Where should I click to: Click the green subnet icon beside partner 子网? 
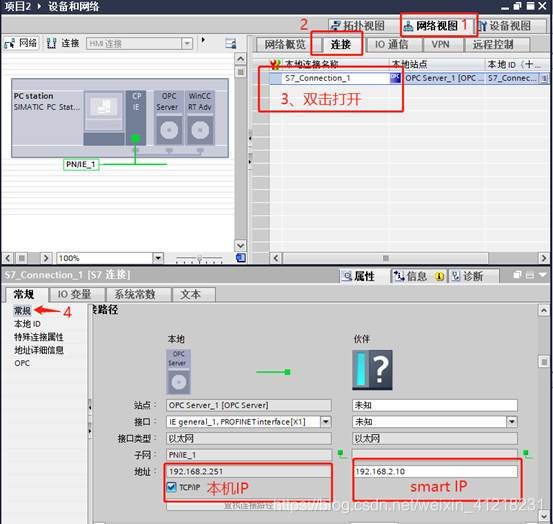(527, 454)
